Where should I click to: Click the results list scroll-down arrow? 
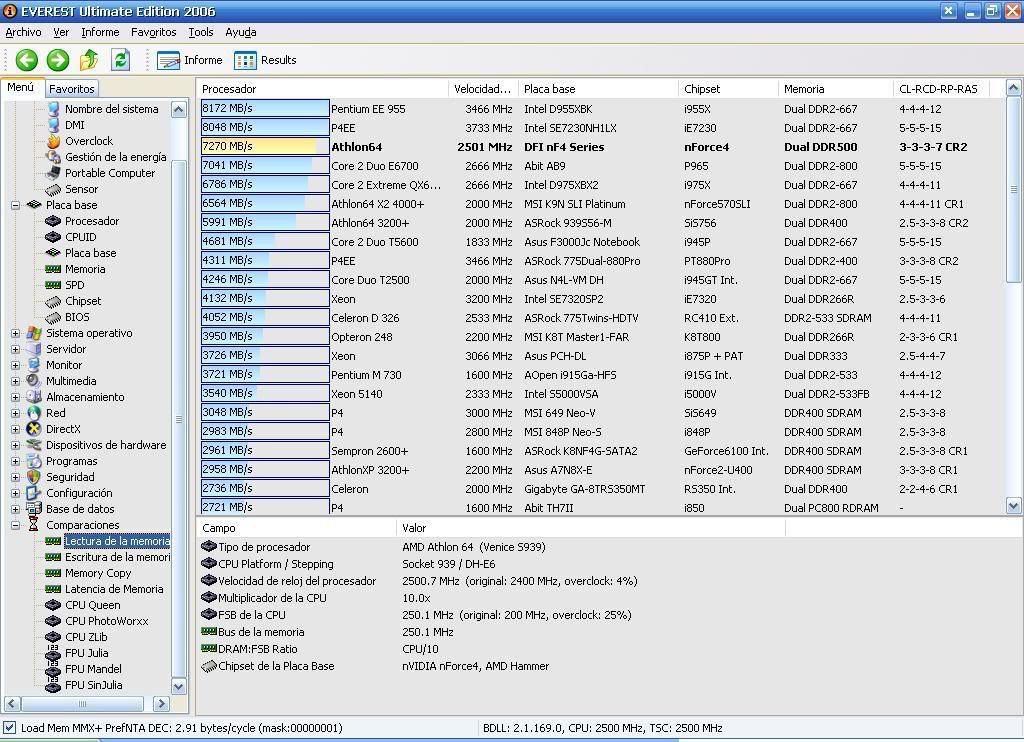click(x=1014, y=506)
